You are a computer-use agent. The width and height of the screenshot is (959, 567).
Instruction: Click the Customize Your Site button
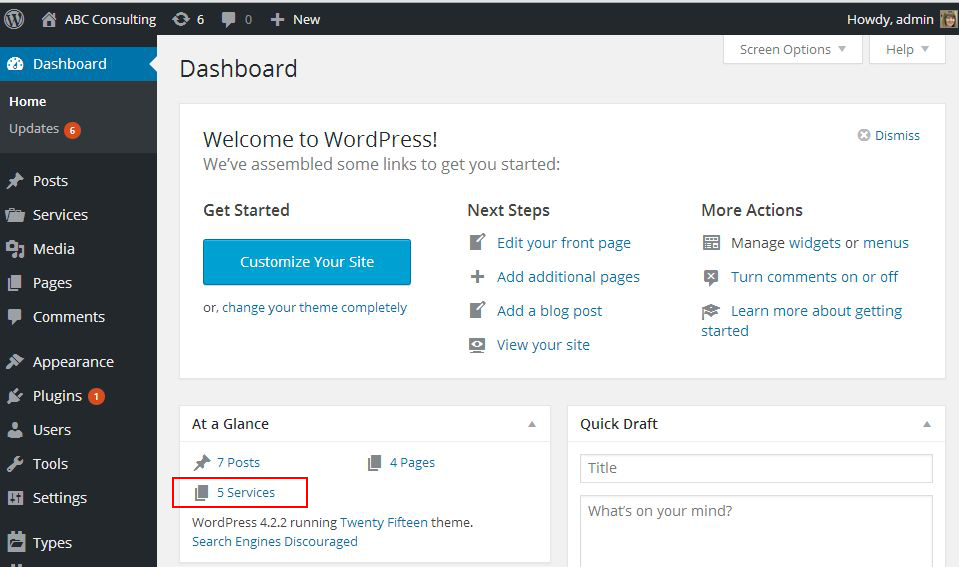coord(307,262)
